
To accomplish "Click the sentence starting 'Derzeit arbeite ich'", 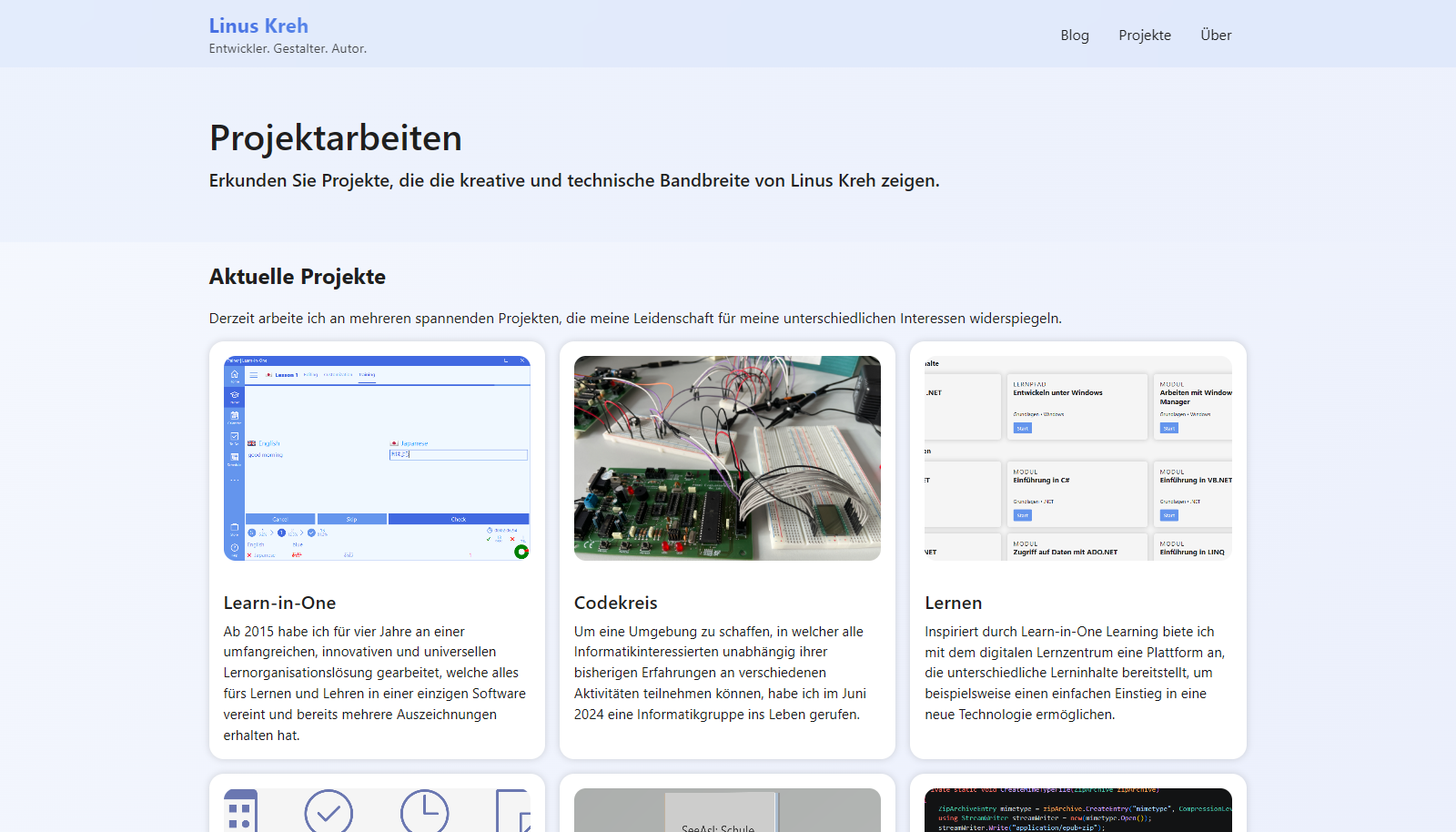I will 635,318.
